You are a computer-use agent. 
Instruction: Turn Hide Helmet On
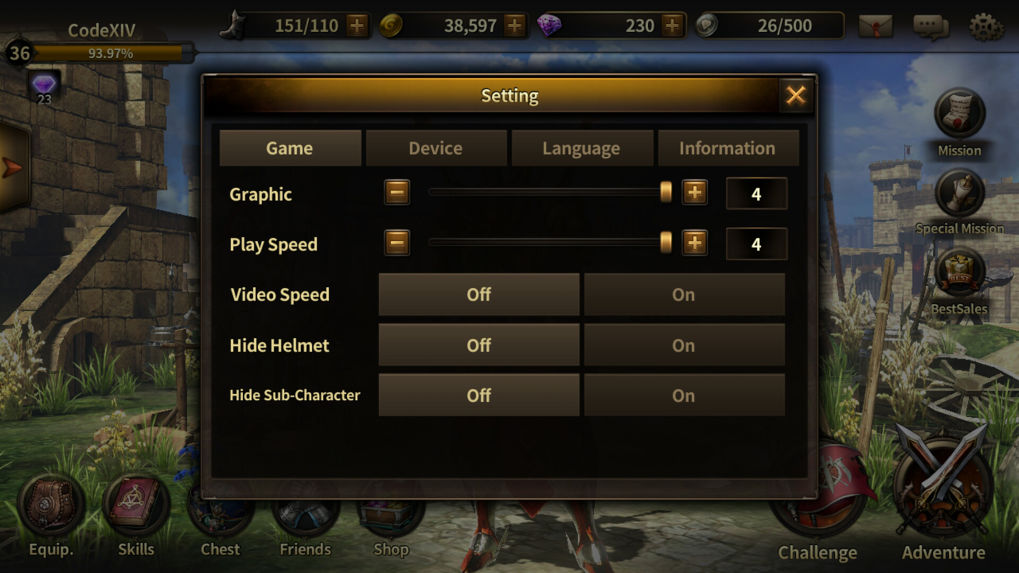(684, 345)
